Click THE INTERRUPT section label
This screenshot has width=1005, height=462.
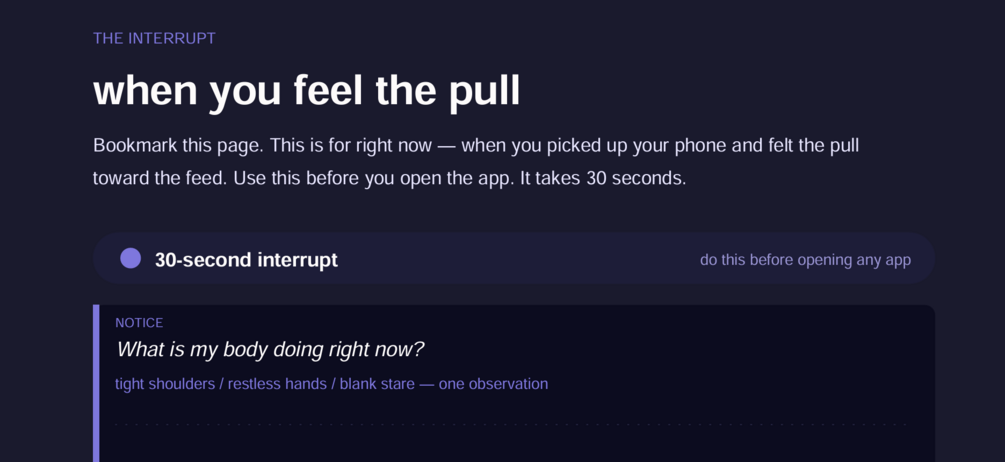pyautogui.click(x=154, y=38)
